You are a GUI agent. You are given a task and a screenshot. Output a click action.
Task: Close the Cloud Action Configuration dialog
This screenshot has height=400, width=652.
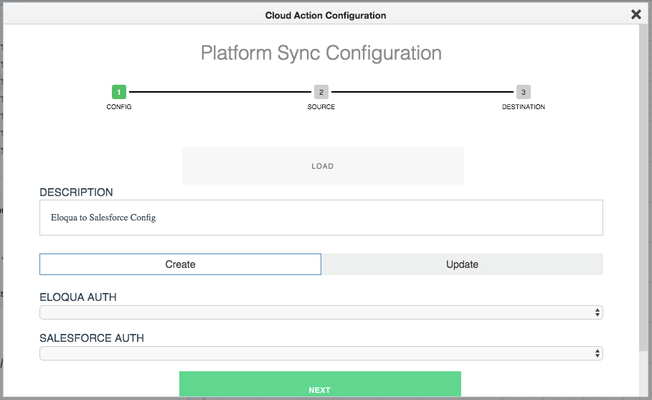(x=636, y=15)
